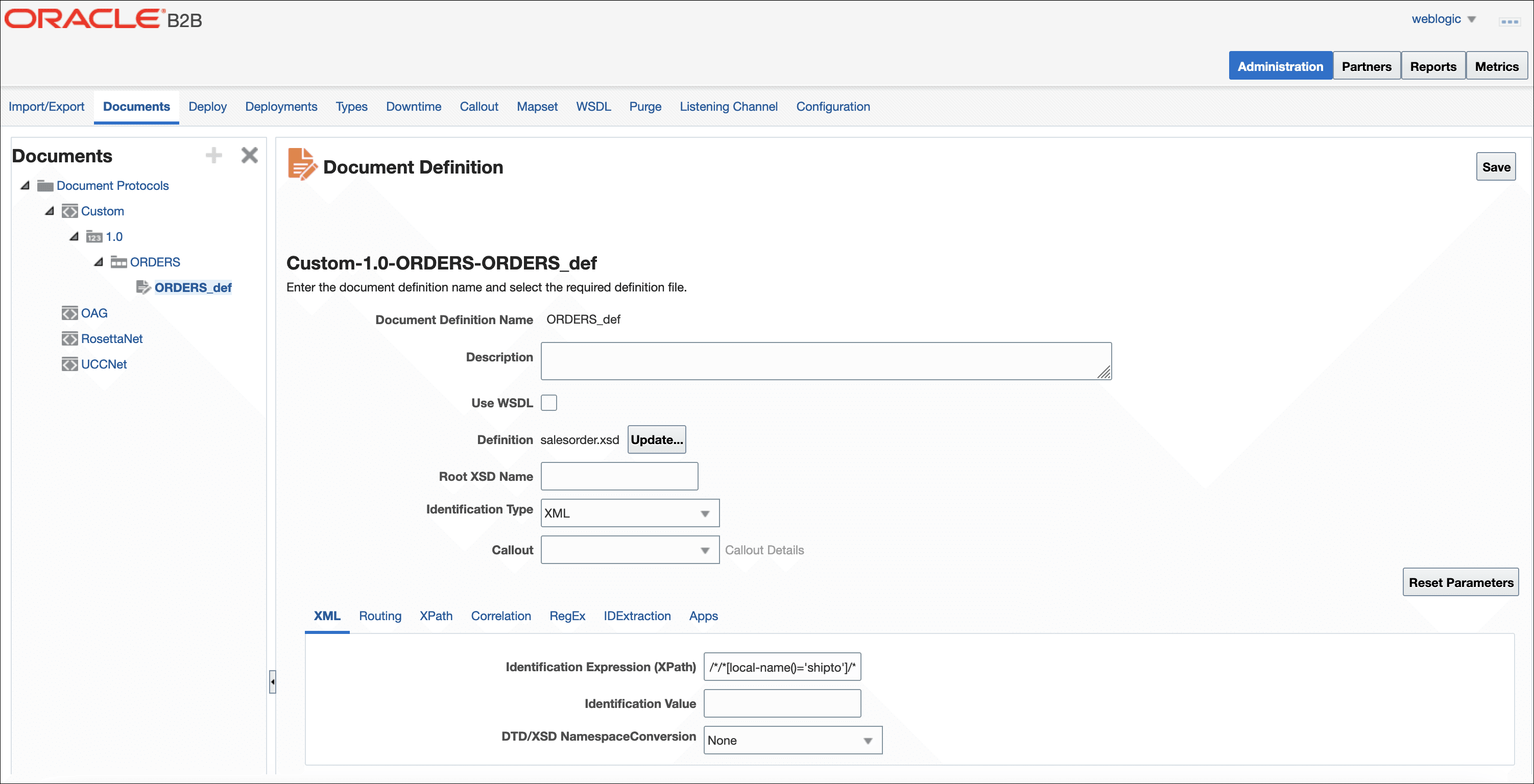Click the UCCNet protocol icon
Screen dimensions: 1534x784
69,364
